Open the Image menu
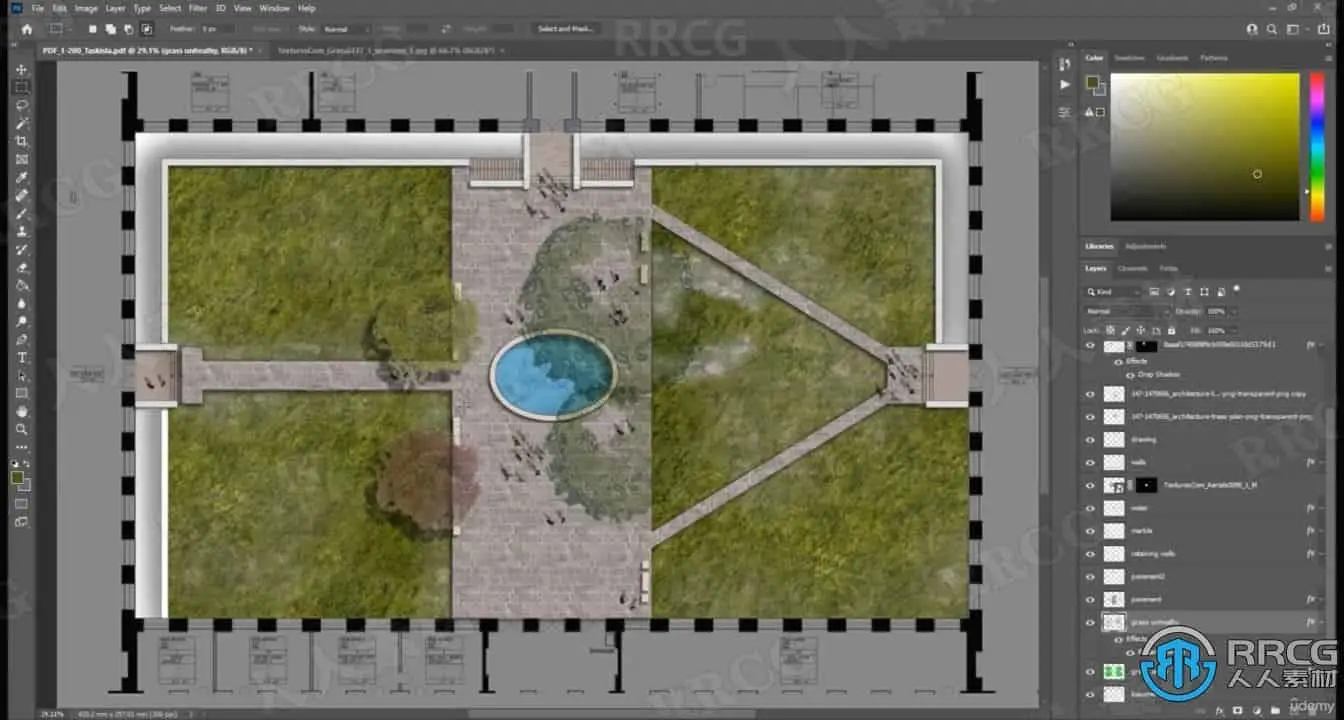This screenshot has height=720, width=1344. click(x=86, y=8)
